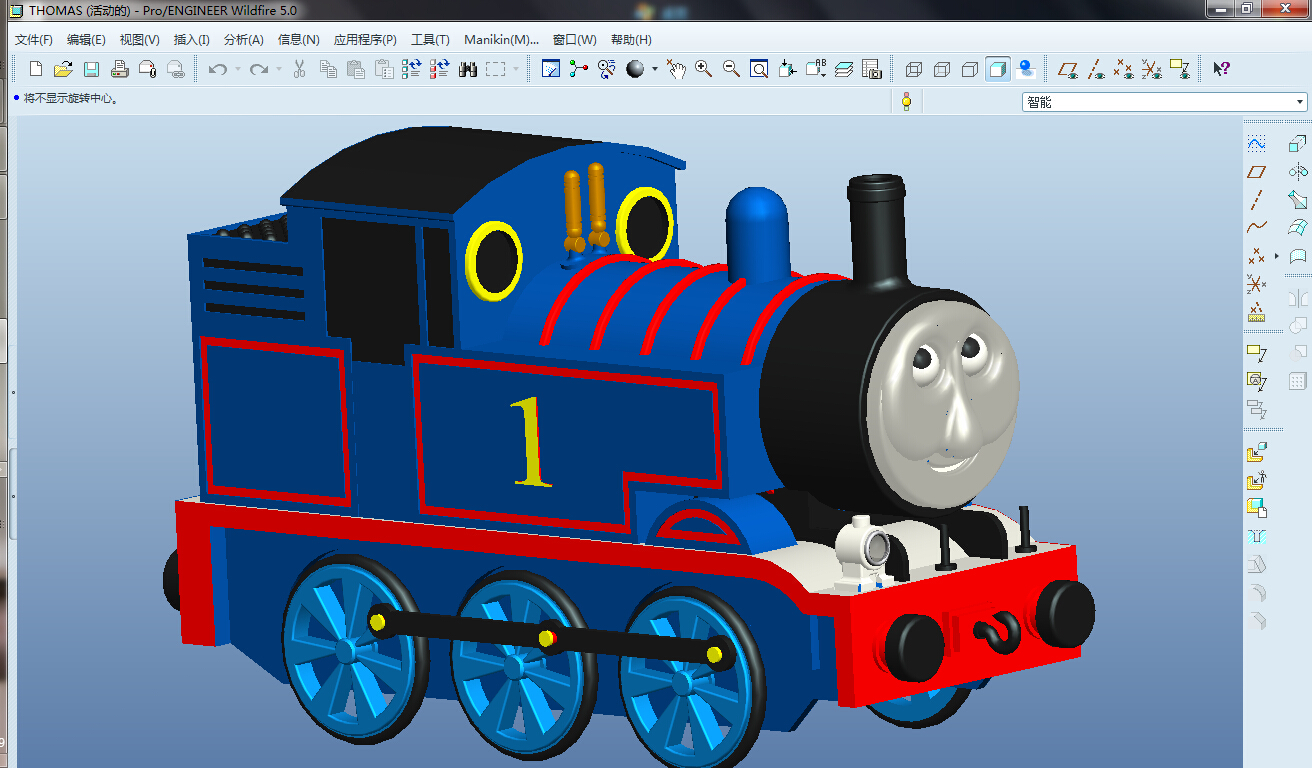Switch to No Hidden display style
The height and width of the screenshot is (768, 1312).
(969, 69)
